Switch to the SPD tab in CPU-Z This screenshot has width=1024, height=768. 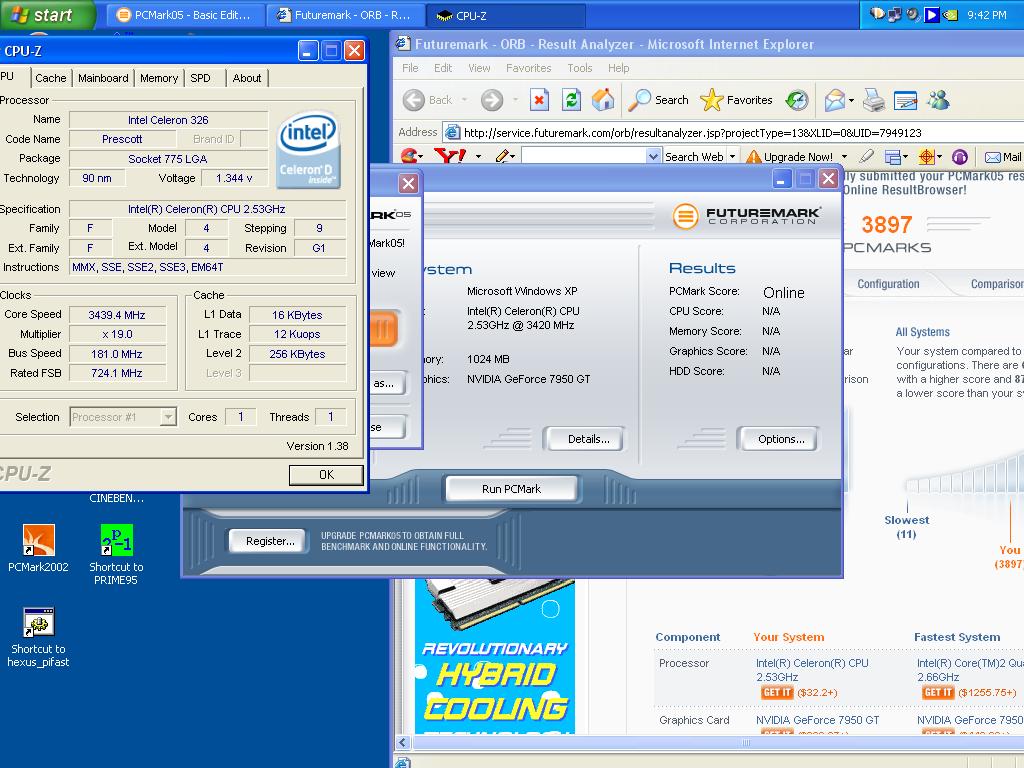(200, 78)
